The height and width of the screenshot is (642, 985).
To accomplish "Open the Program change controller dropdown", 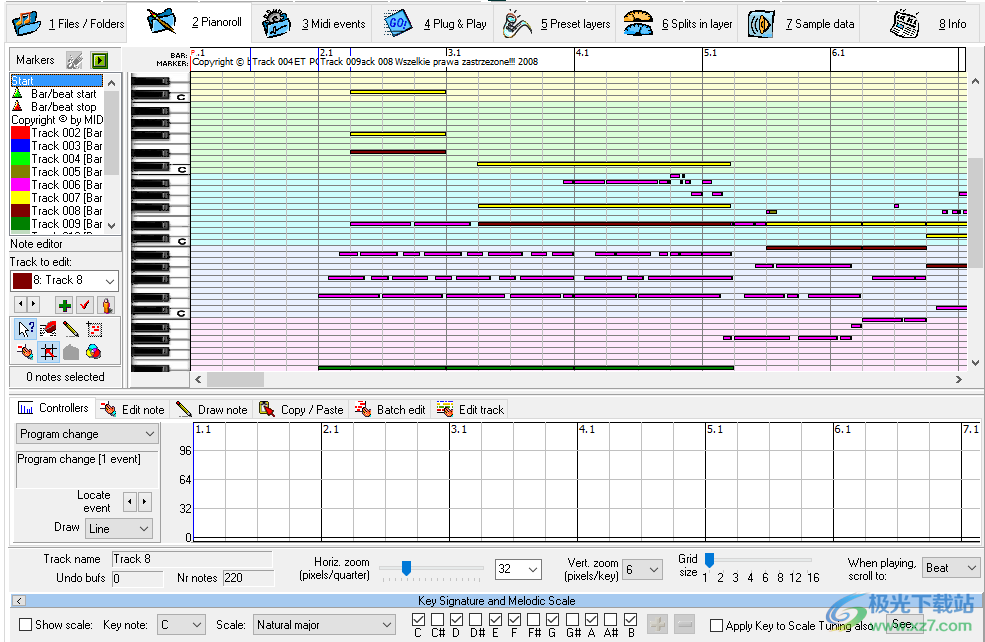I will click(87, 434).
